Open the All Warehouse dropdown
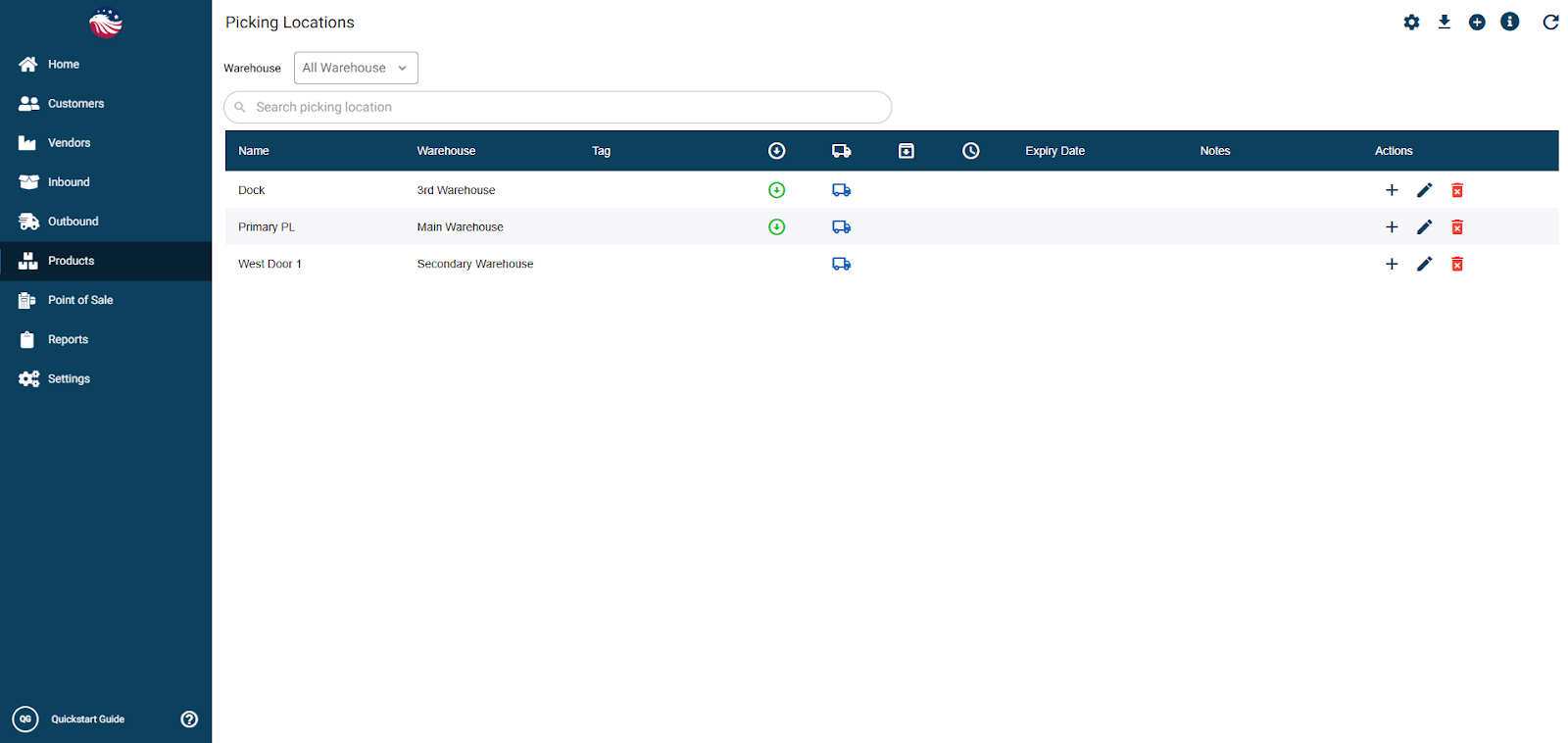The height and width of the screenshot is (743, 1568). (356, 68)
